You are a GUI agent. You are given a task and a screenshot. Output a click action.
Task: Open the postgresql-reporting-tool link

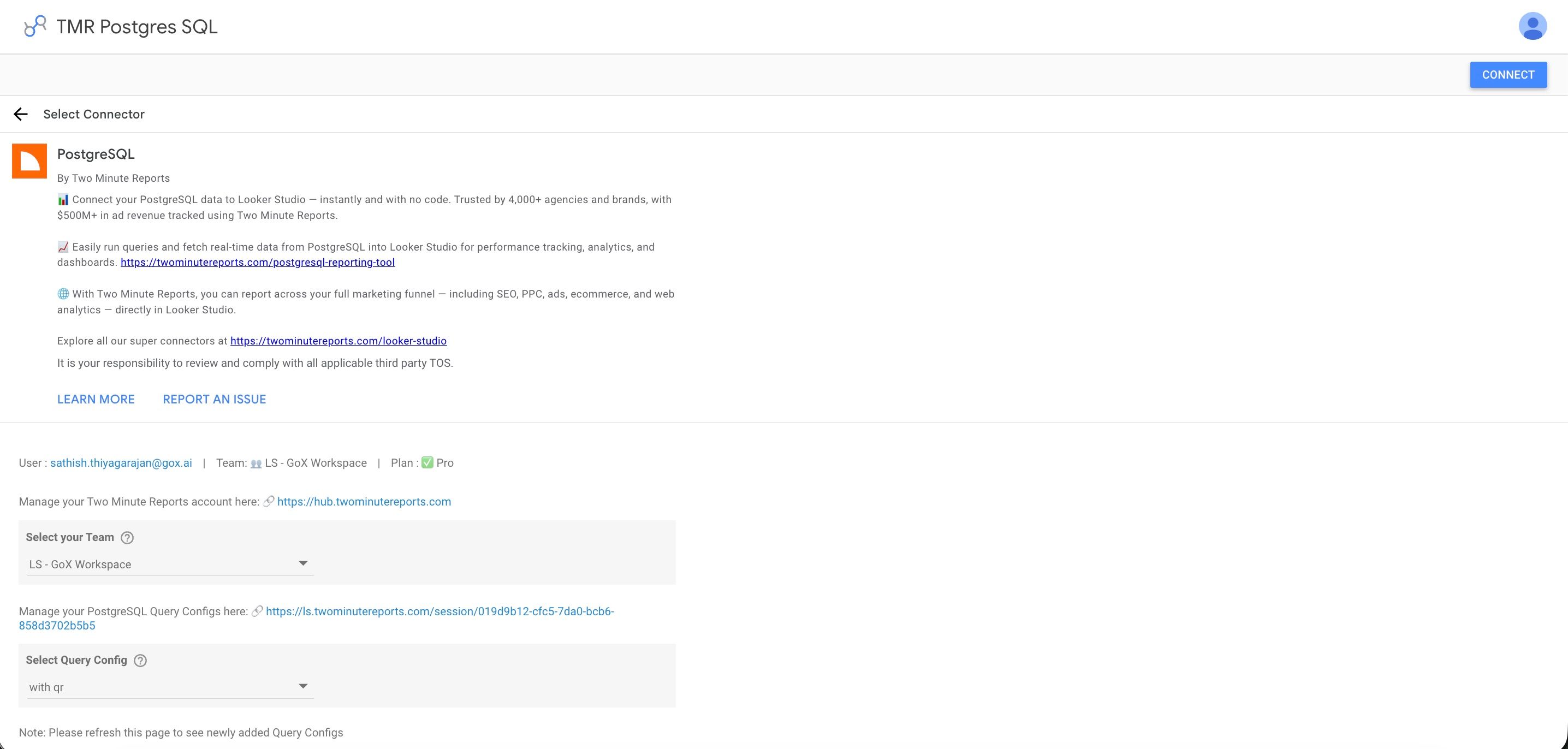(x=258, y=261)
